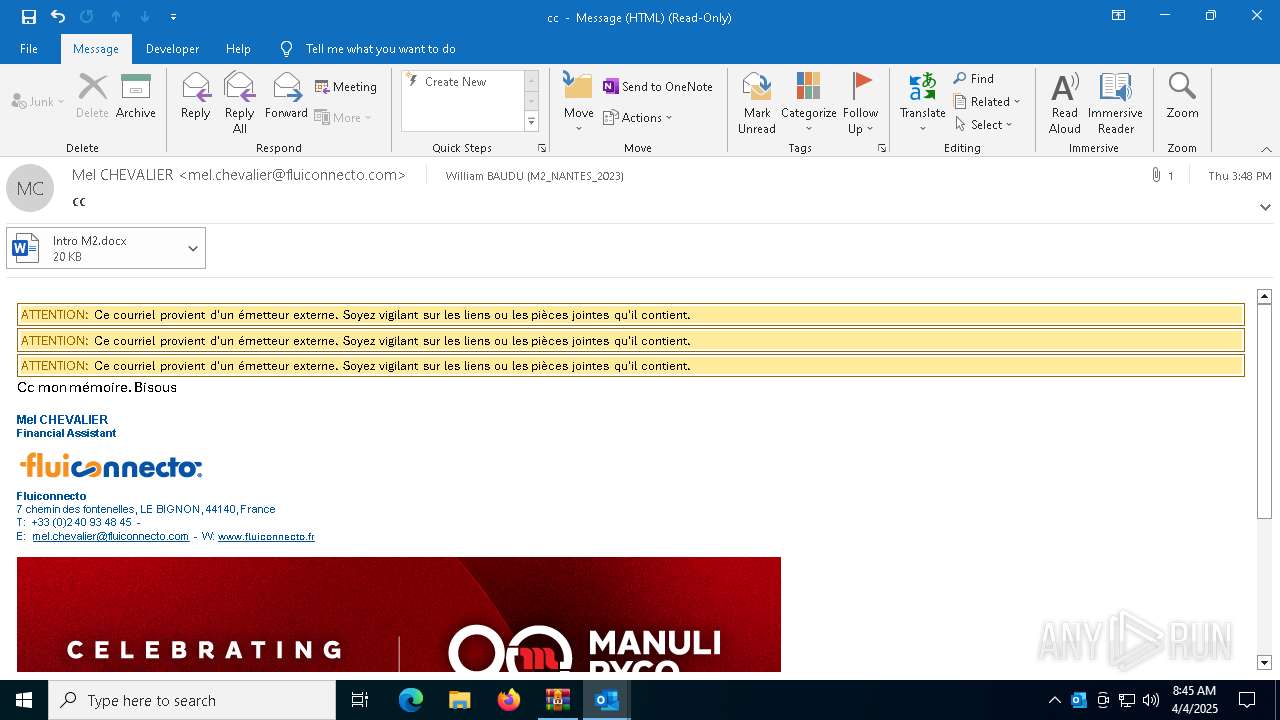Open mel.chevalier@fluiconnecto.com email link
The height and width of the screenshot is (720, 1280).
(x=110, y=537)
